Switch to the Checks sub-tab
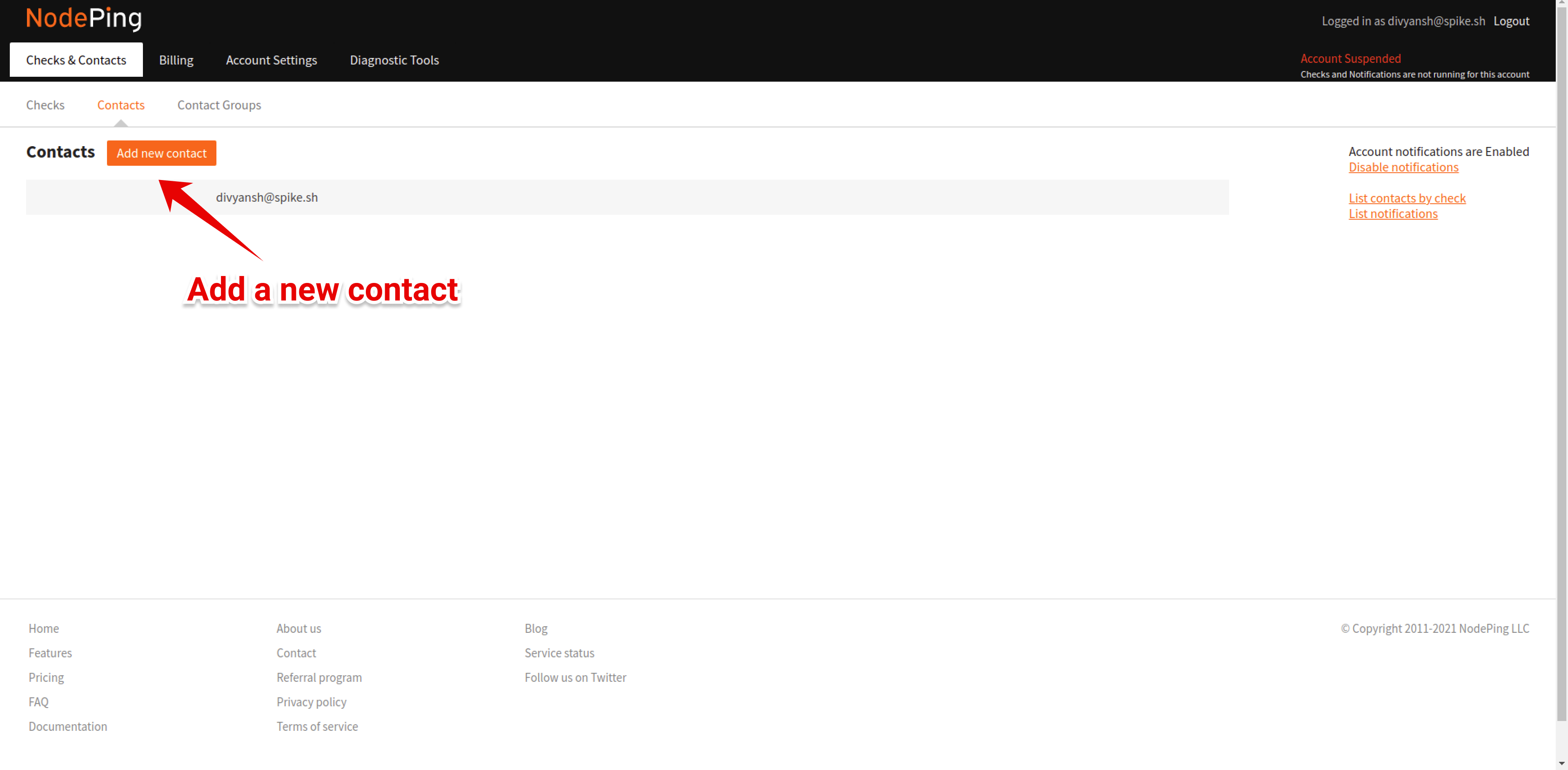The width and height of the screenshot is (1568, 770). pyautogui.click(x=45, y=105)
